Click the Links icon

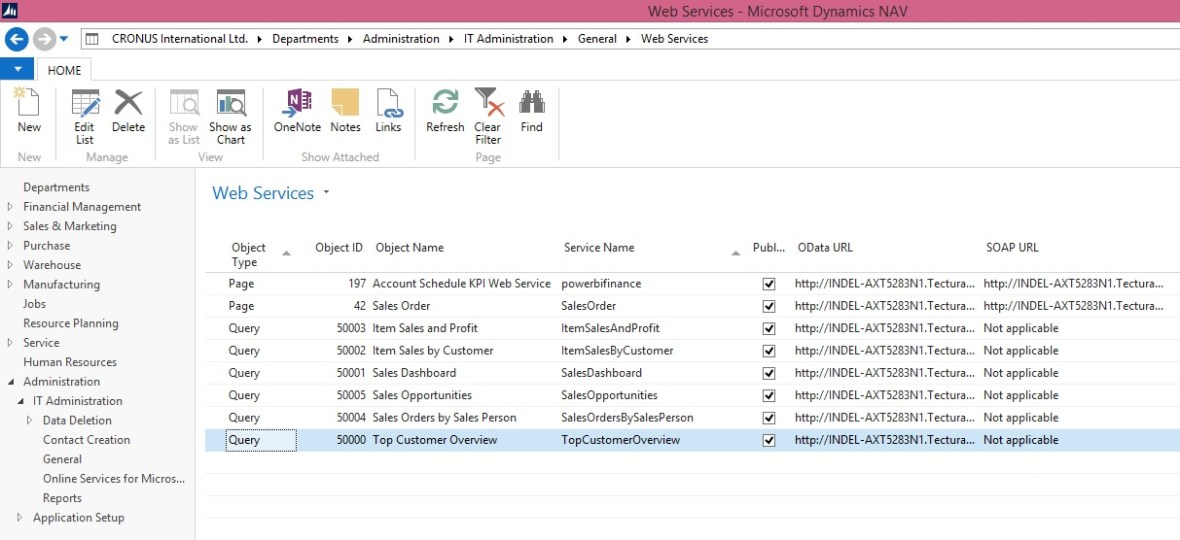(x=388, y=102)
